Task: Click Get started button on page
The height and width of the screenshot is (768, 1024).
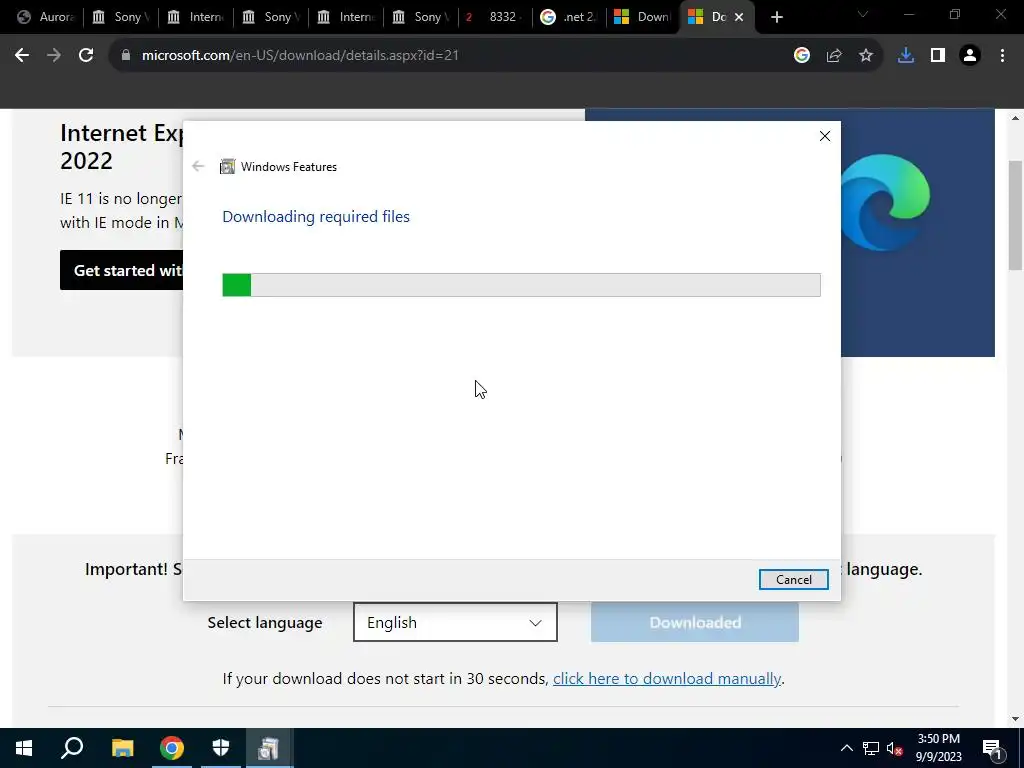Action: (x=122, y=270)
